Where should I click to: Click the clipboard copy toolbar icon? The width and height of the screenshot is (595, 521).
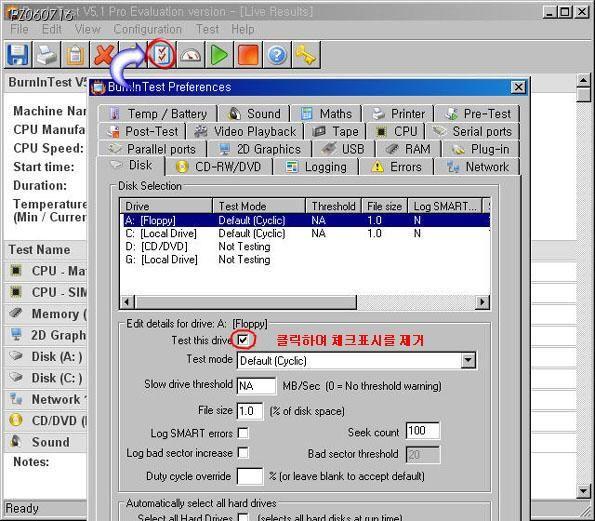coord(76,55)
